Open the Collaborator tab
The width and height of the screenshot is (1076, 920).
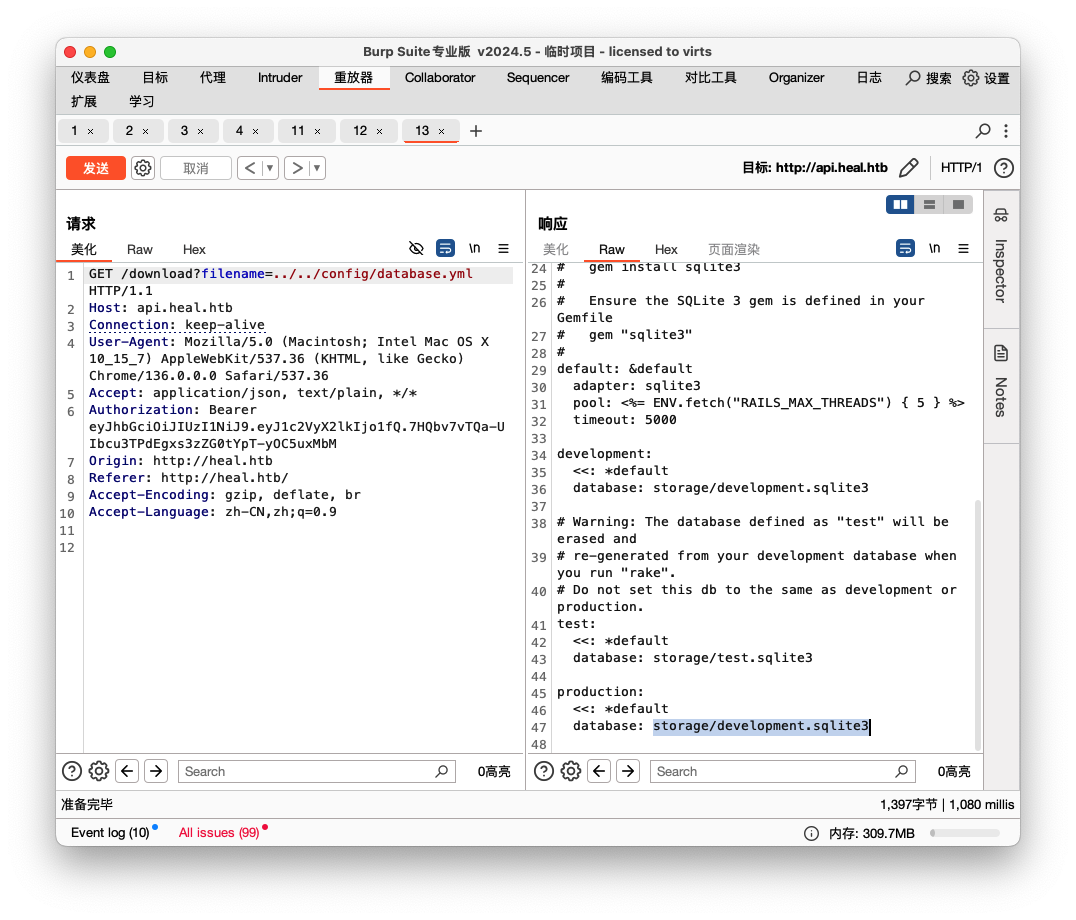pyautogui.click(x=440, y=78)
